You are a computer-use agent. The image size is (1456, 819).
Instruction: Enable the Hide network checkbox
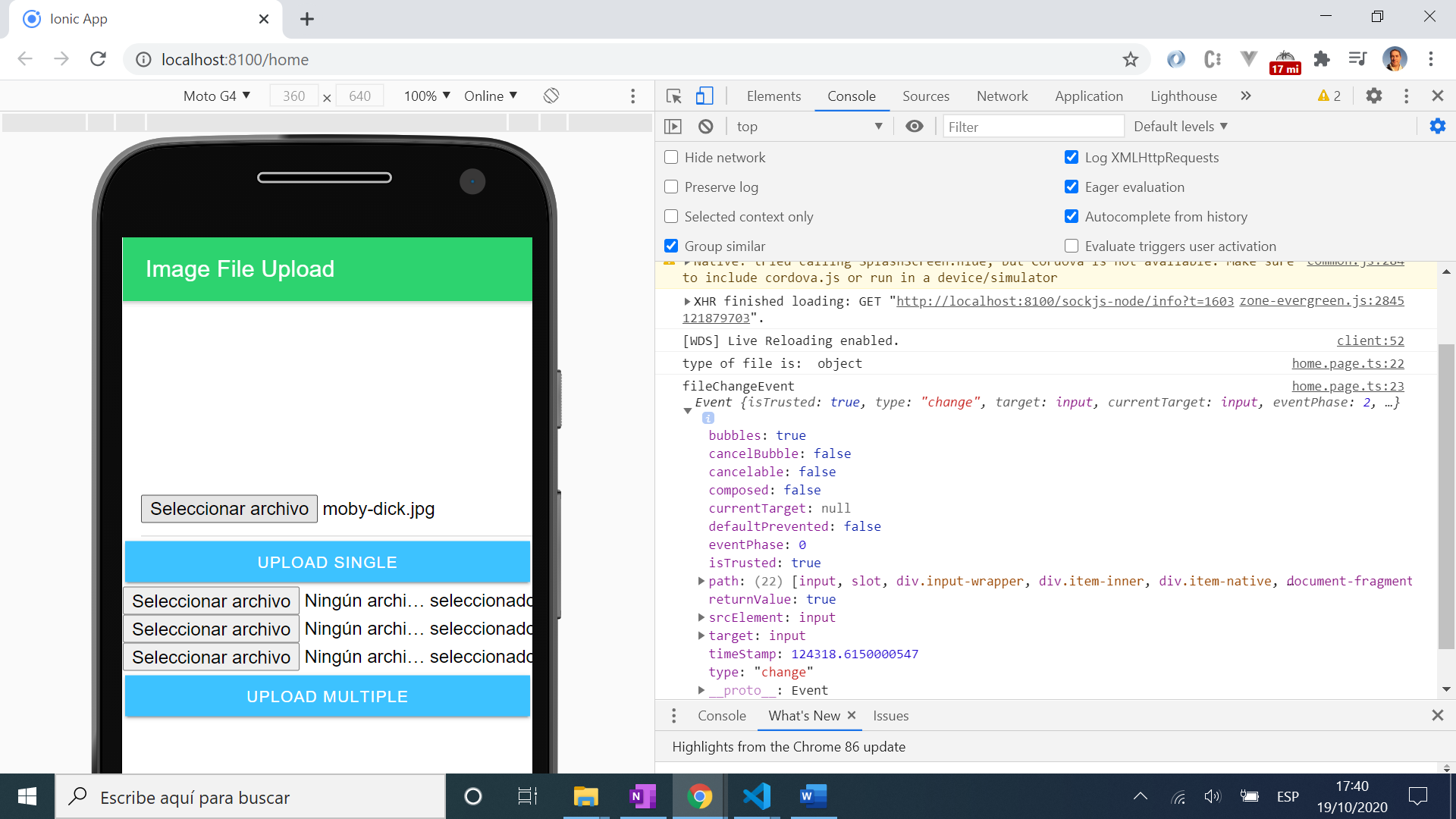point(671,157)
